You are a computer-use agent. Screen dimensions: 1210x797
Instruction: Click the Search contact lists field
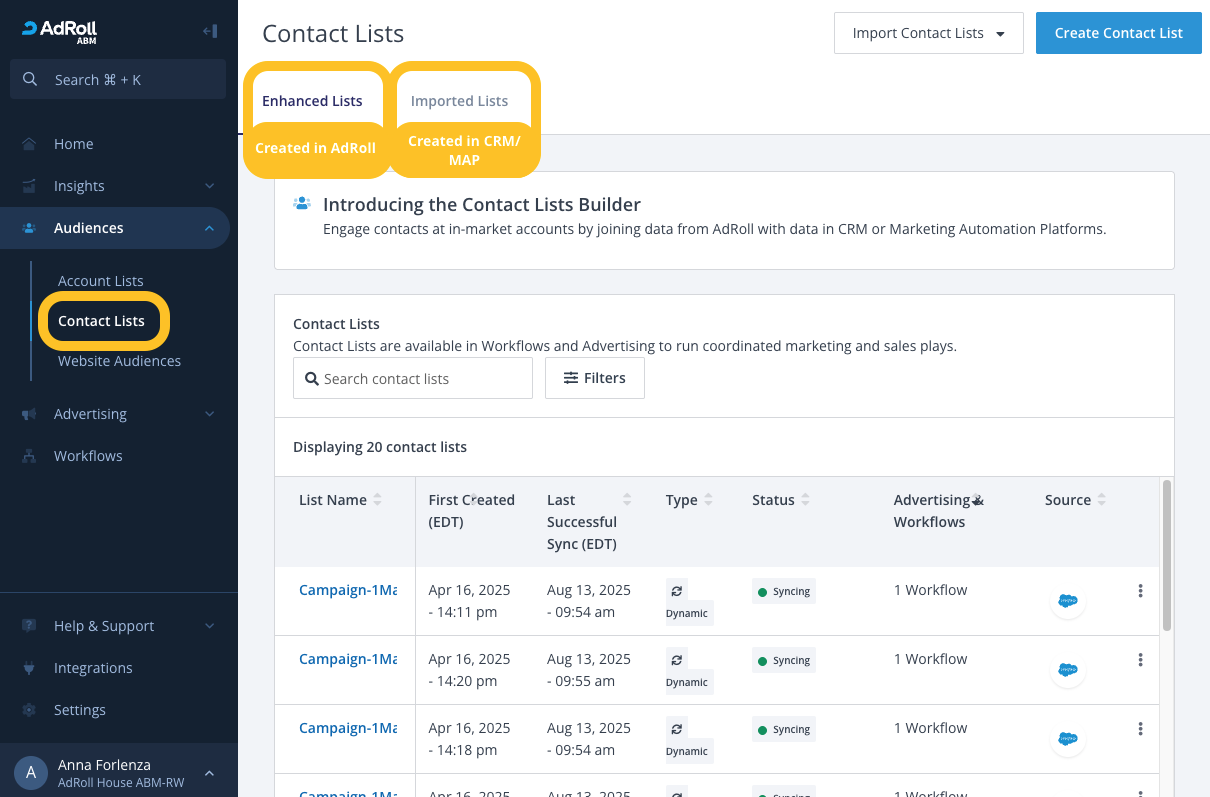[x=413, y=379]
